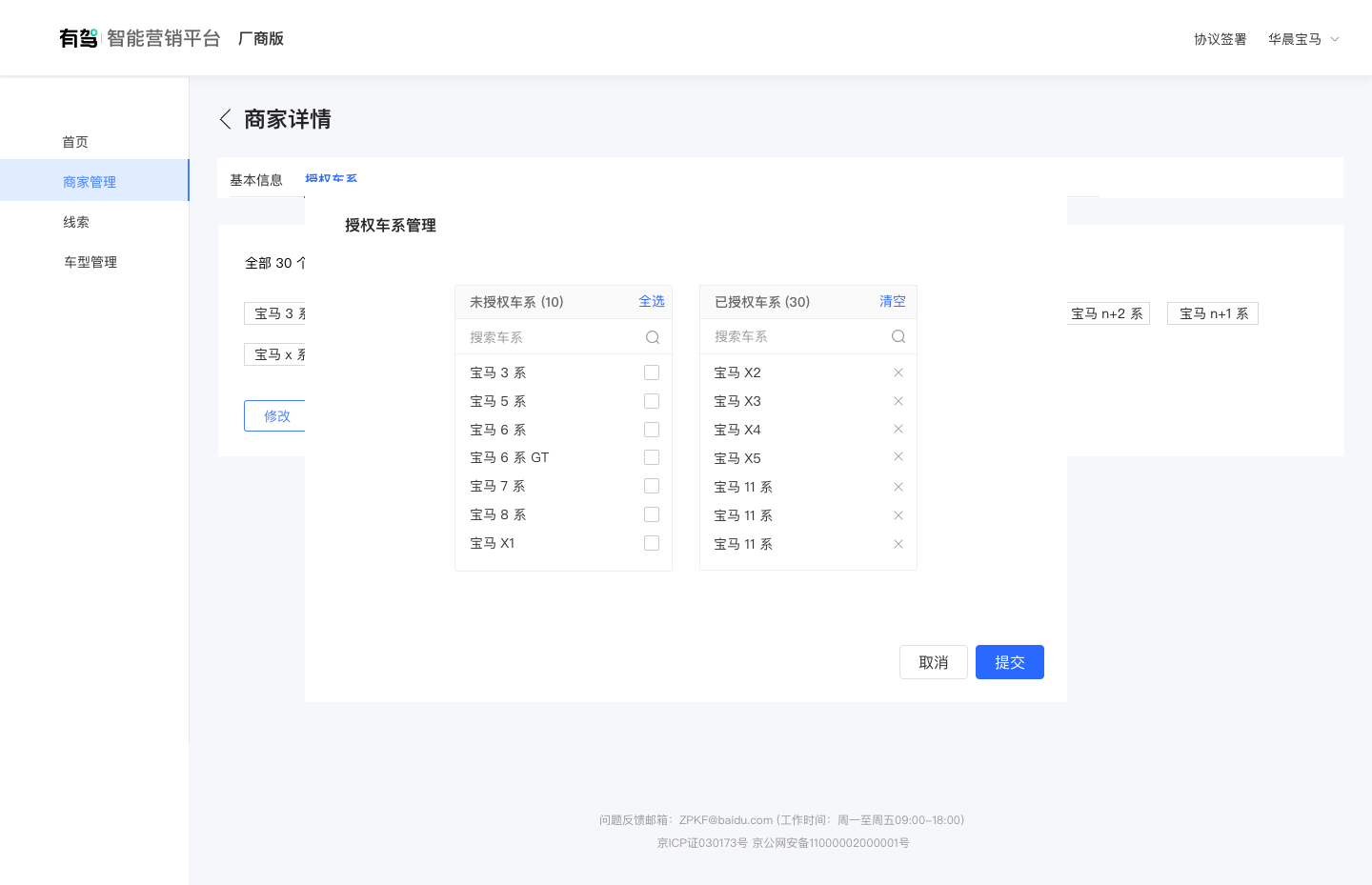Check the 宝马 3 系 checkbox
1372x885 pixels.
pyautogui.click(x=652, y=372)
